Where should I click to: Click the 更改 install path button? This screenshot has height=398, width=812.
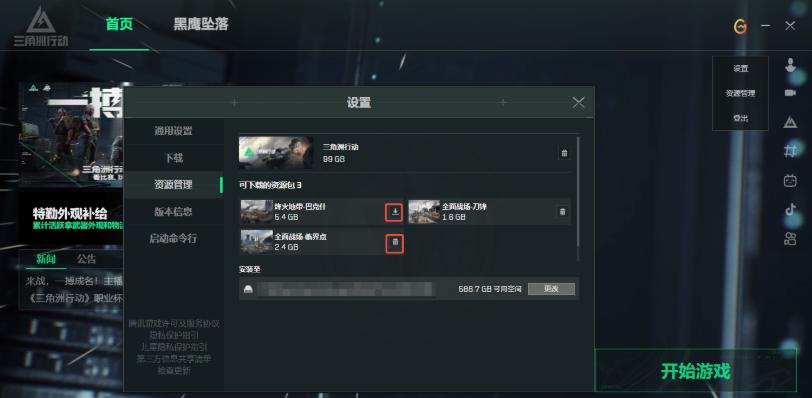[551, 289]
